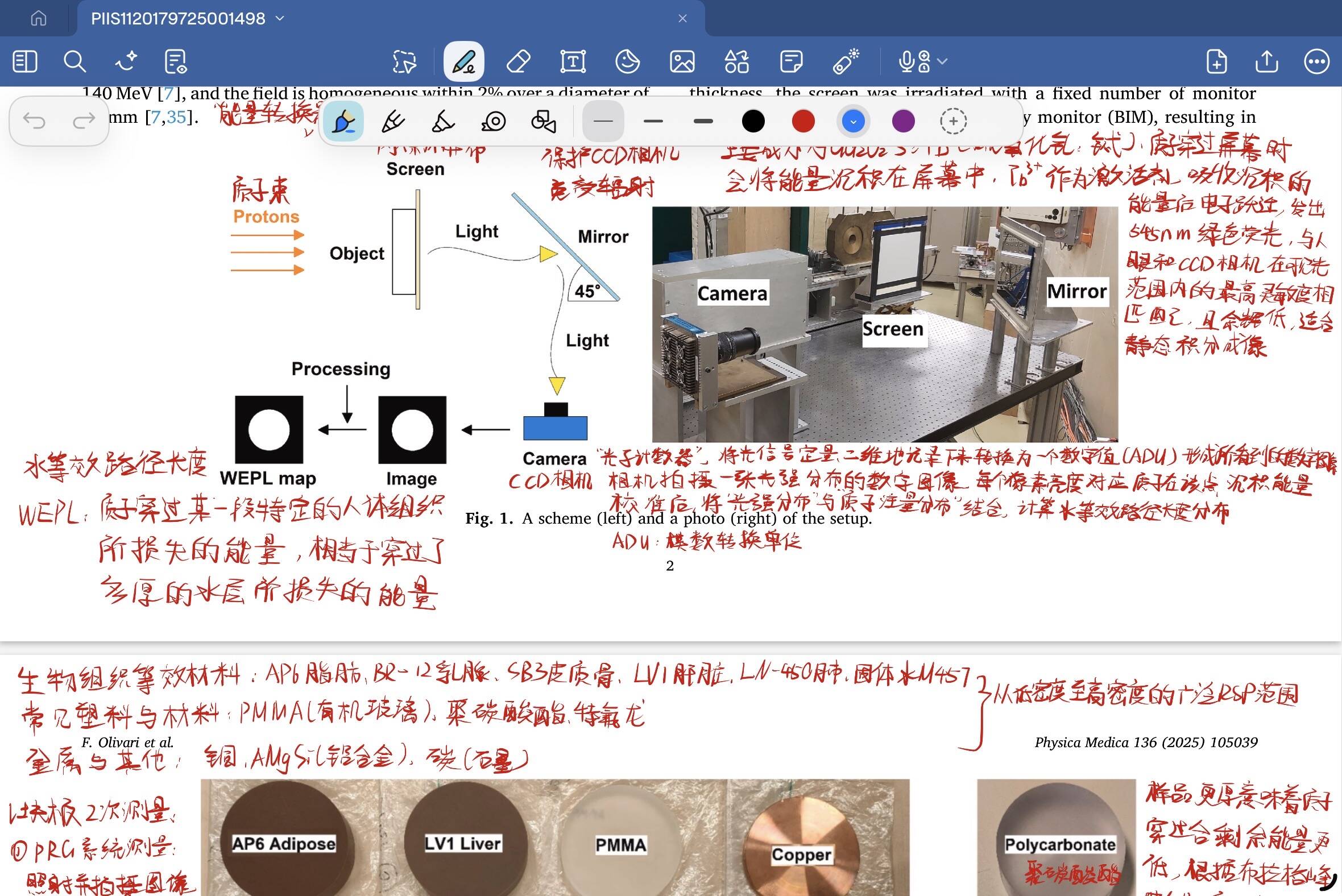Screen dimensions: 1342x896
Task: Select the medium stroke width
Action: 653,121
